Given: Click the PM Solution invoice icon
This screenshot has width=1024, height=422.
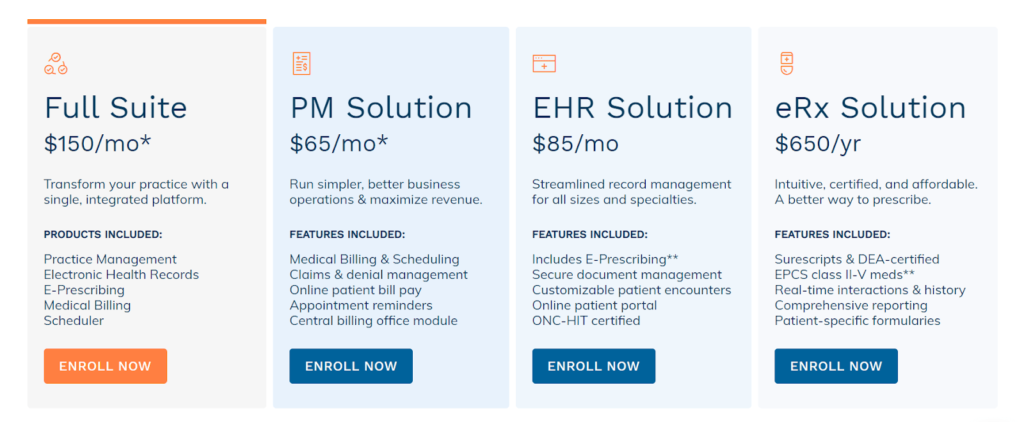Looking at the screenshot, I should [301, 63].
